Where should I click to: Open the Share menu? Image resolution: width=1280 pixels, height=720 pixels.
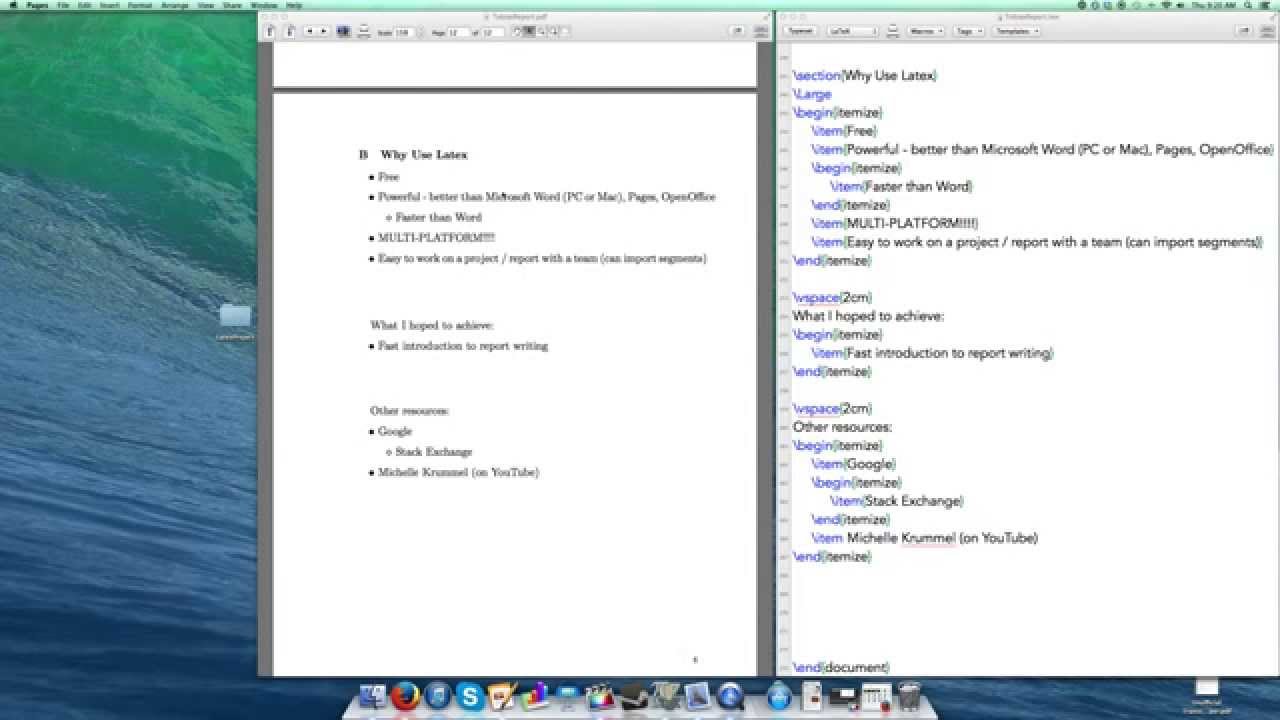click(x=232, y=5)
